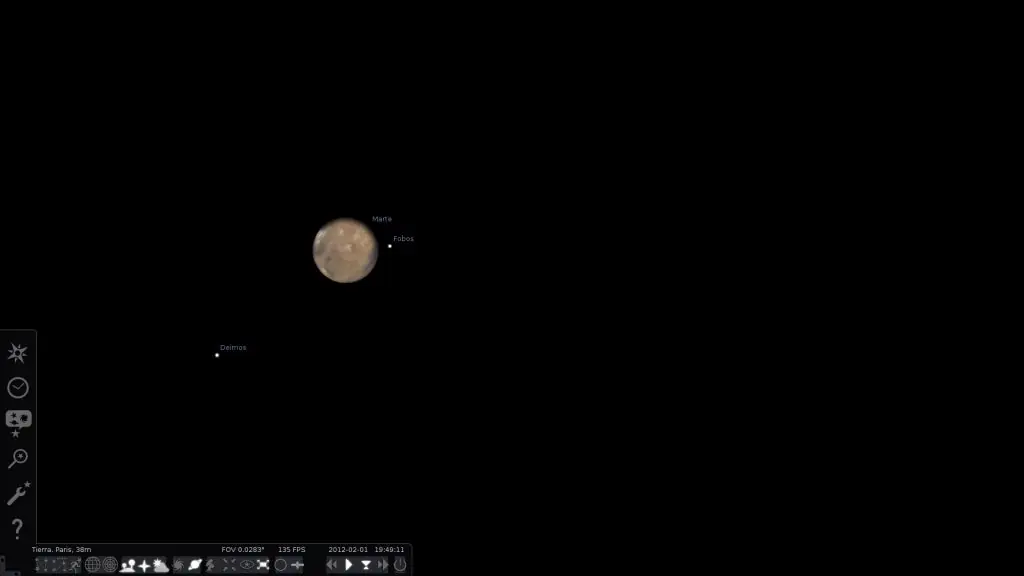Open the Configuration window
This screenshot has height=576, width=1024.
(17, 491)
